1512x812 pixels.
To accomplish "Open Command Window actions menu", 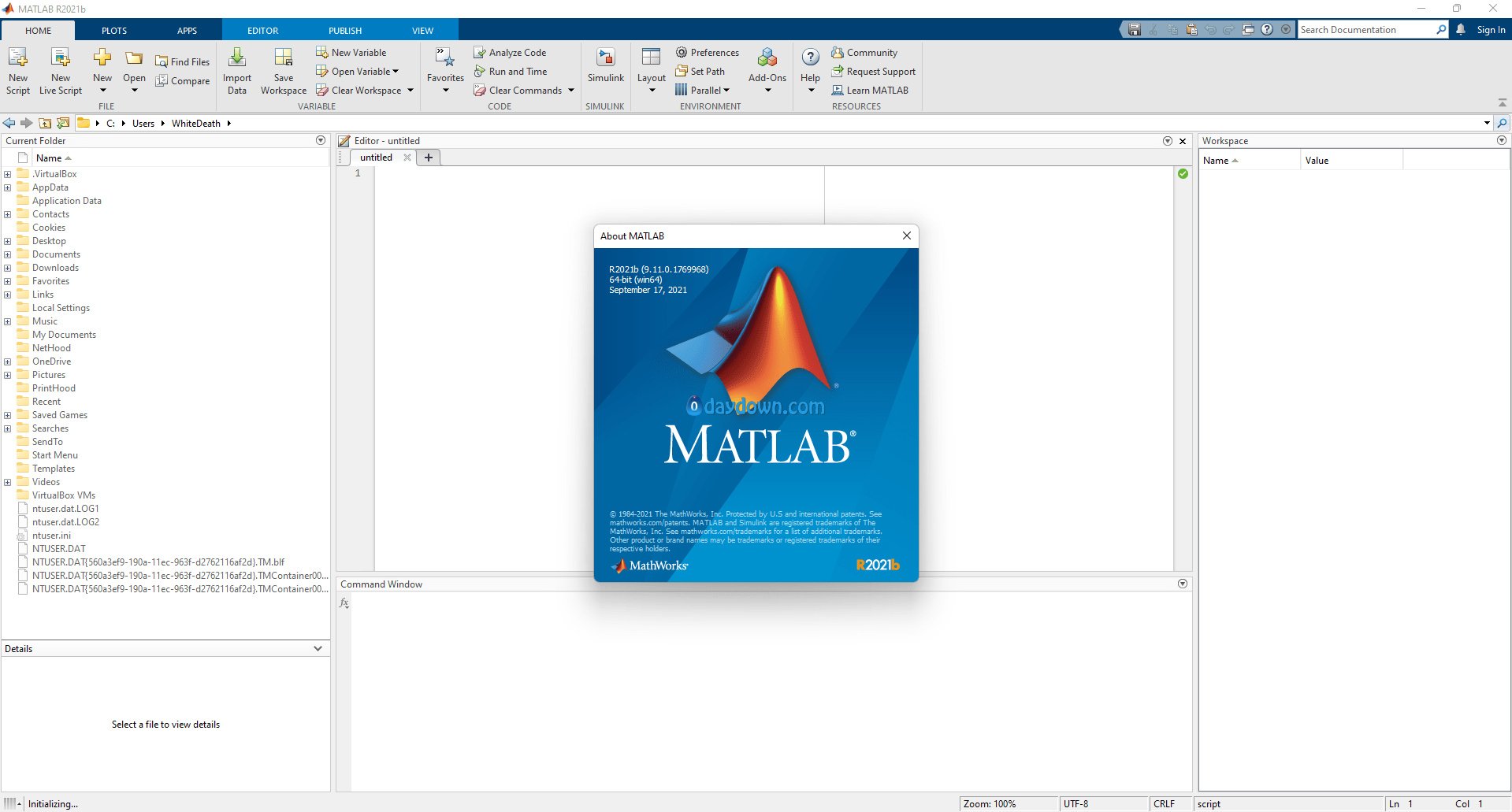I will point(1183,584).
